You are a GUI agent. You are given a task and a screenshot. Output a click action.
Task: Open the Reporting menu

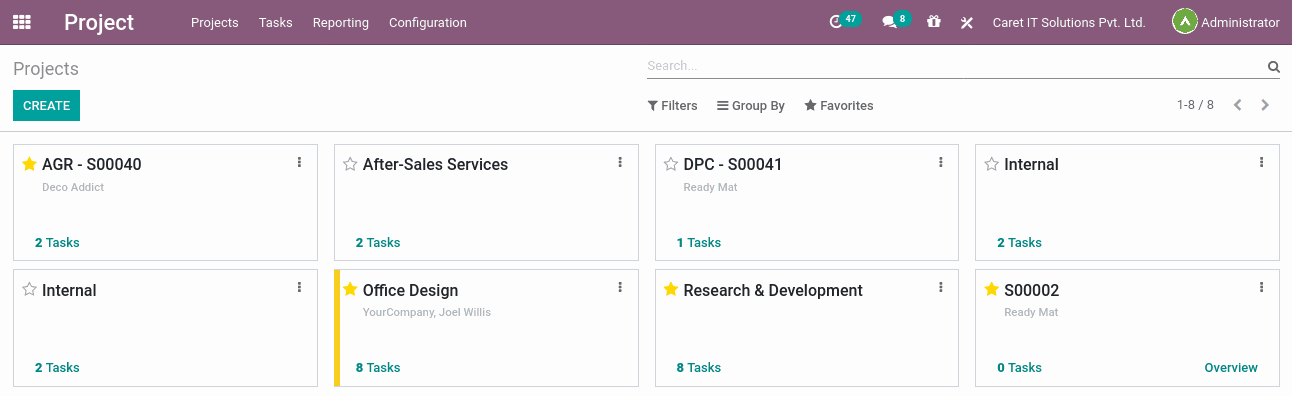[x=340, y=22]
